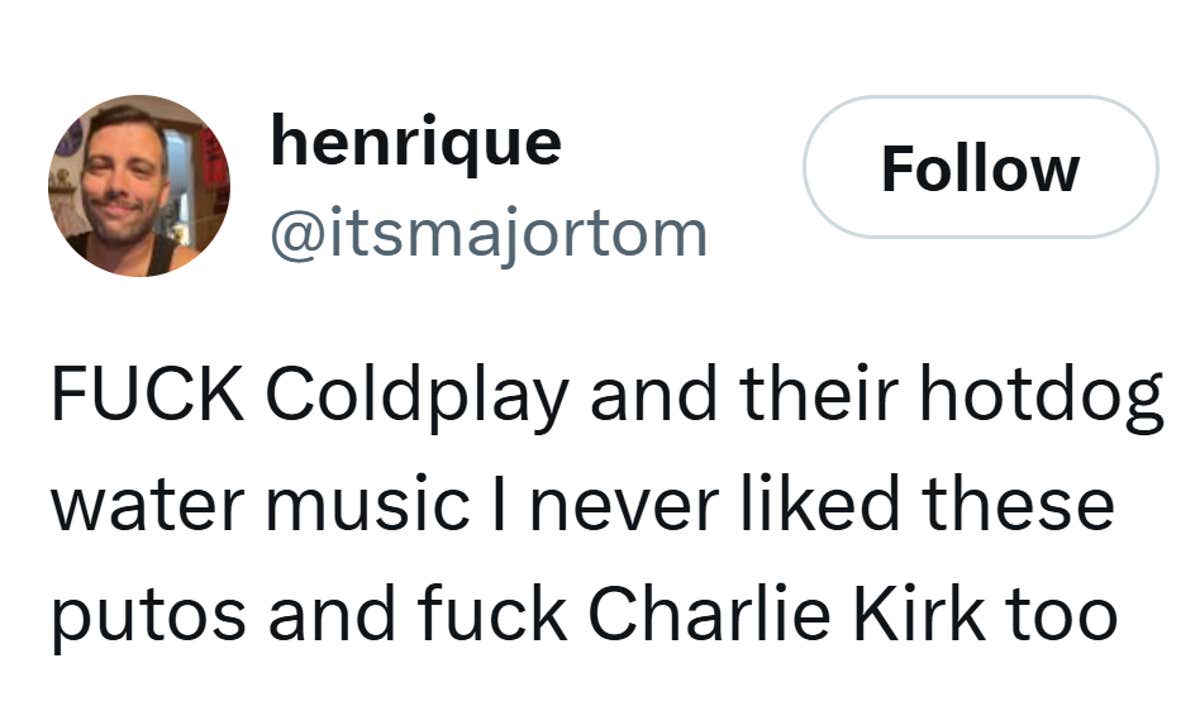Open henrique's profile via display name
This screenshot has width=1200, height=706.
pos(417,142)
